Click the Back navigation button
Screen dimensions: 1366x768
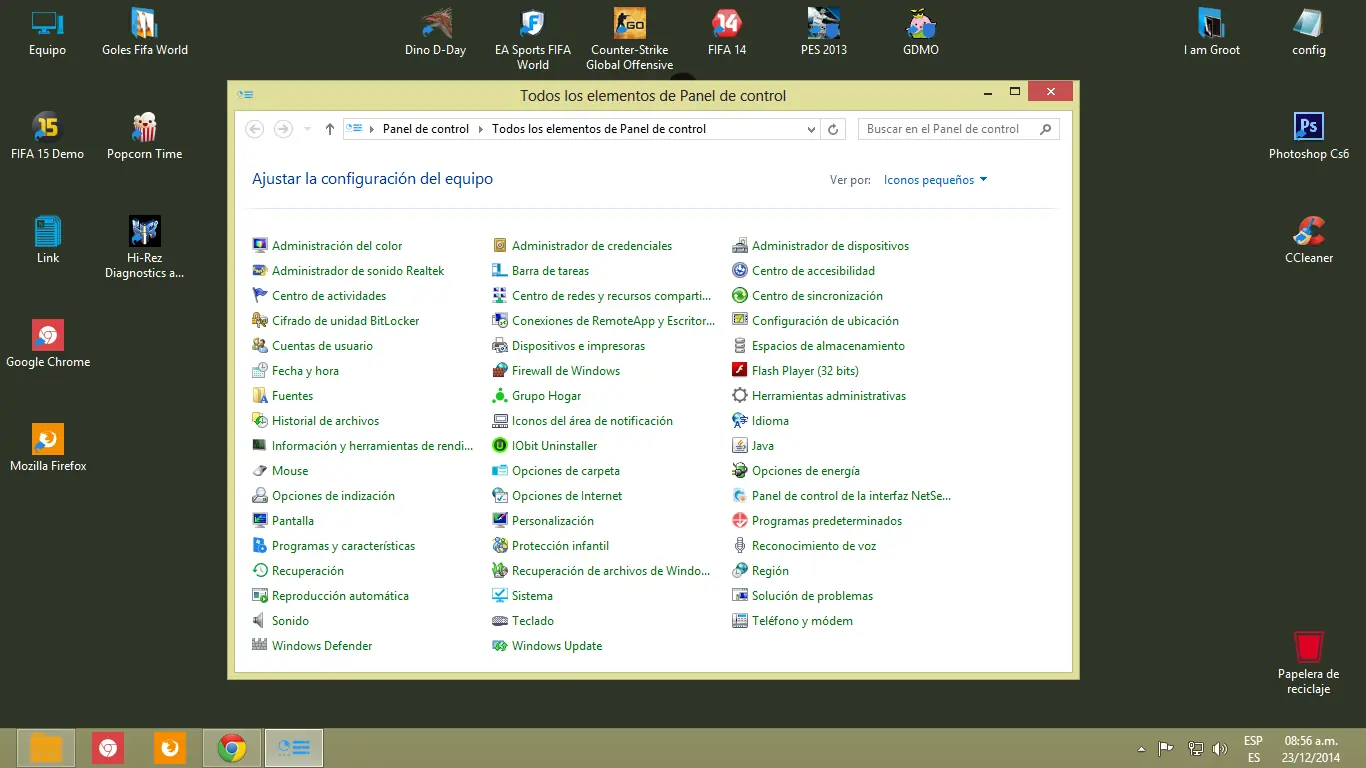pyautogui.click(x=254, y=129)
